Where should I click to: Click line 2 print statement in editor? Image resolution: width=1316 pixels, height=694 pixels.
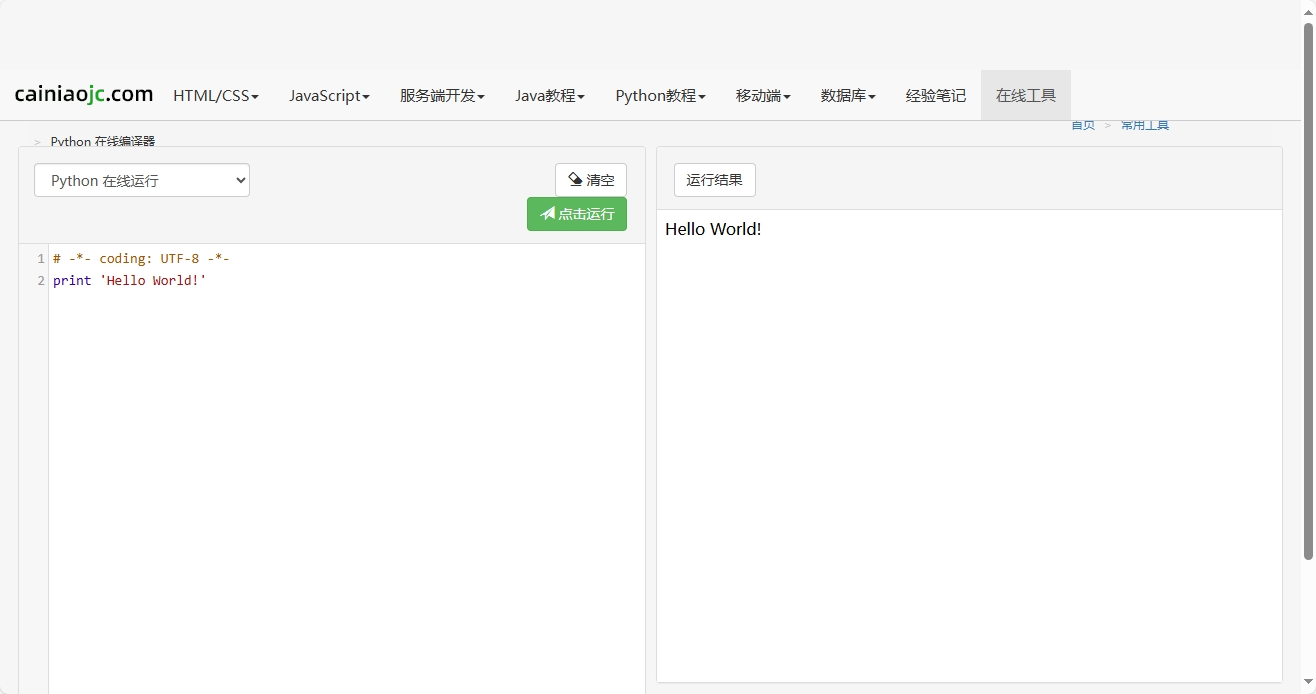pos(129,281)
